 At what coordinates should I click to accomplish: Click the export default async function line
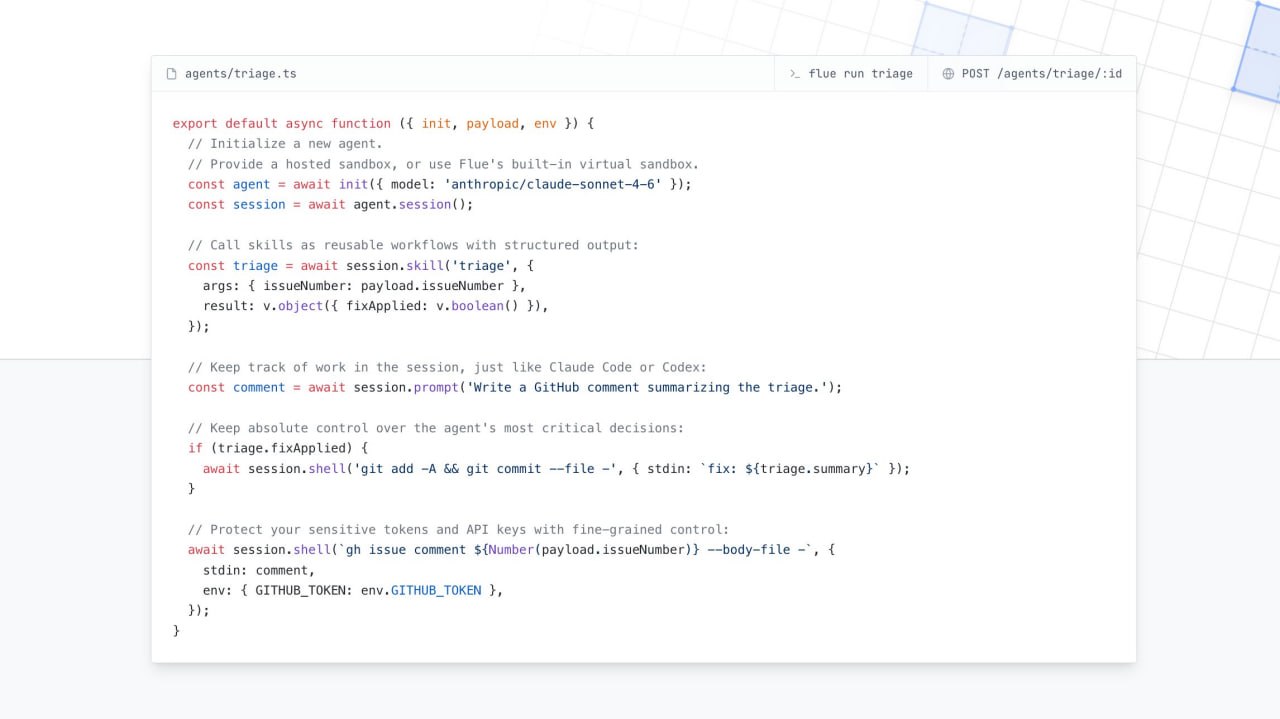(x=383, y=124)
